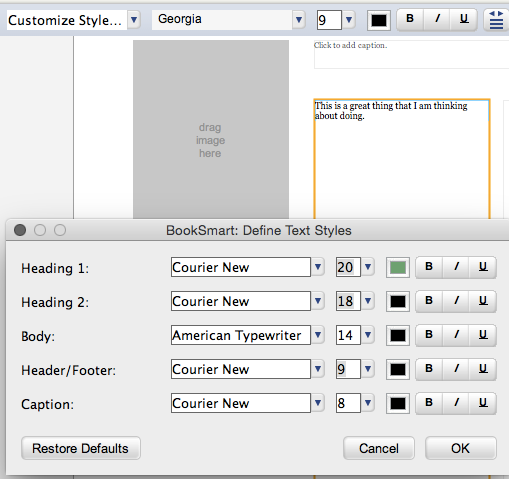Open the Georgia font dropdown arrow

click(x=299, y=20)
